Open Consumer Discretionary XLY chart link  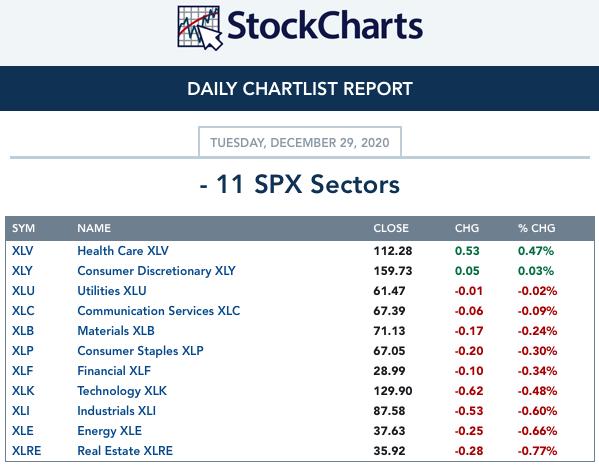pyautogui.click(x=156, y=271)
